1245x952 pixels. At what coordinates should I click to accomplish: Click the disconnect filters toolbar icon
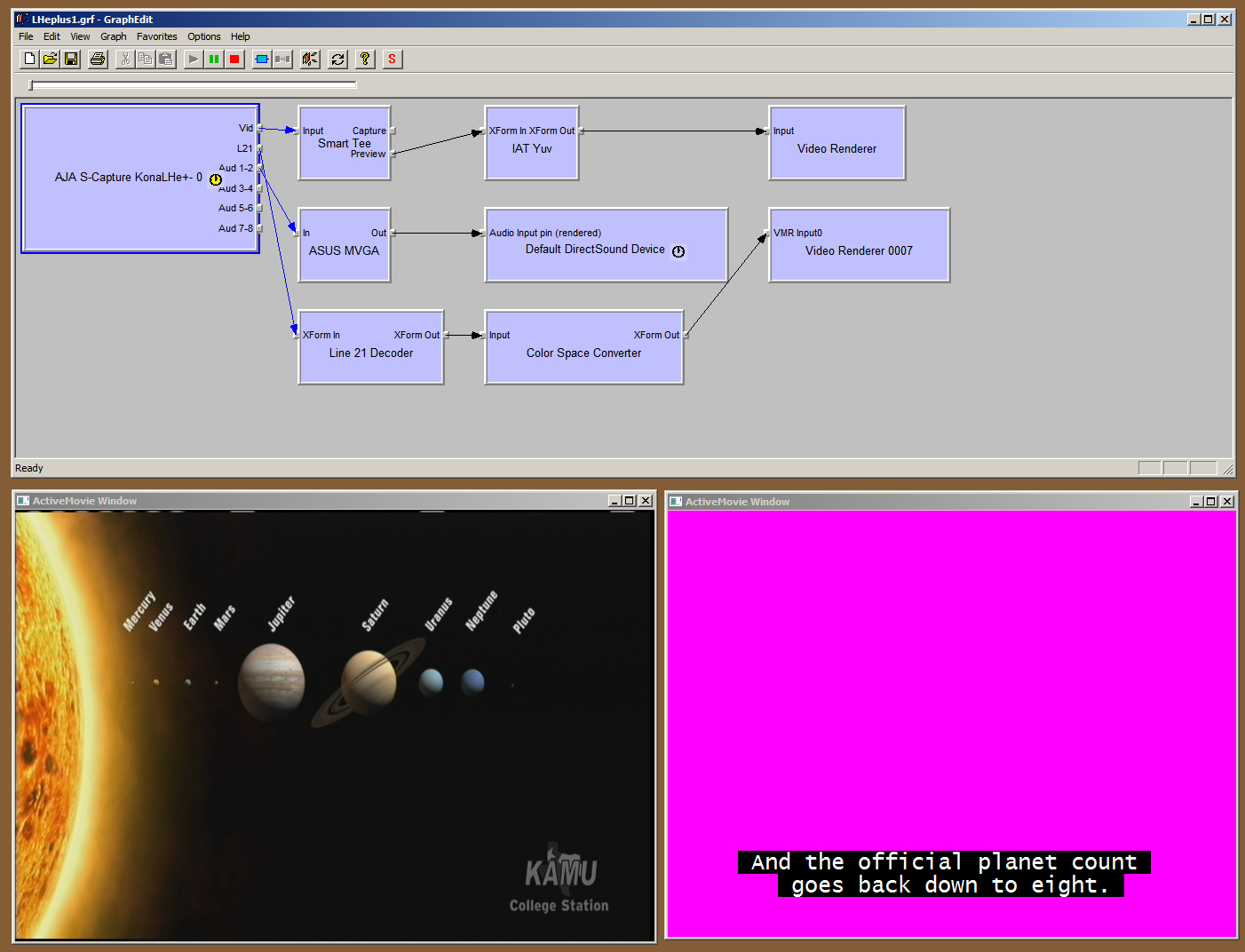pos(282,59)
